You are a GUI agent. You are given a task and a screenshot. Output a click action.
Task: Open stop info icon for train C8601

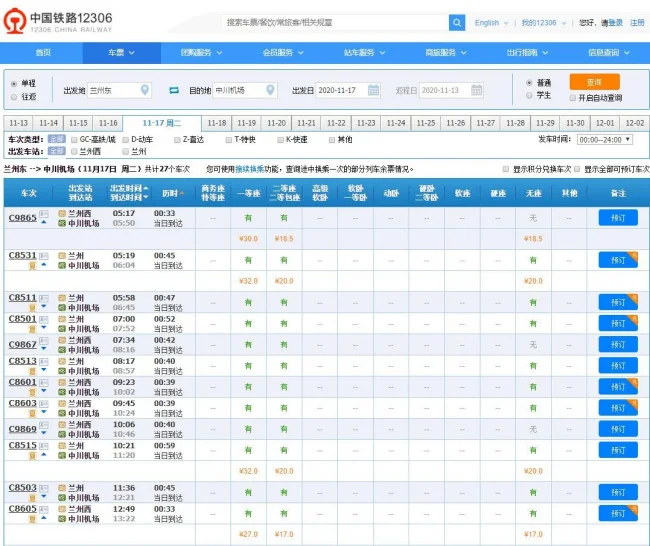pyautogui.click(x=44, y=383)
